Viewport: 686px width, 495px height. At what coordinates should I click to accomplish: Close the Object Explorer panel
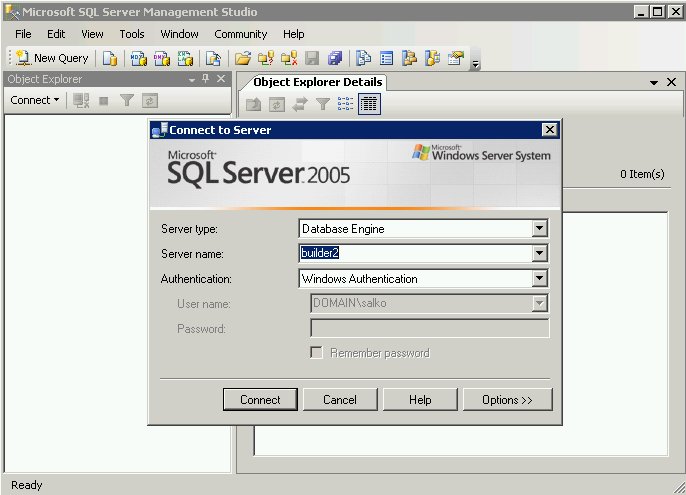tap(221, 79)
